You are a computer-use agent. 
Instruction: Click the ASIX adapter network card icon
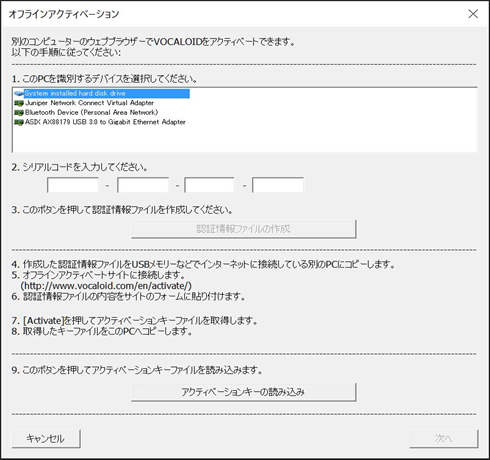[19, 122]
